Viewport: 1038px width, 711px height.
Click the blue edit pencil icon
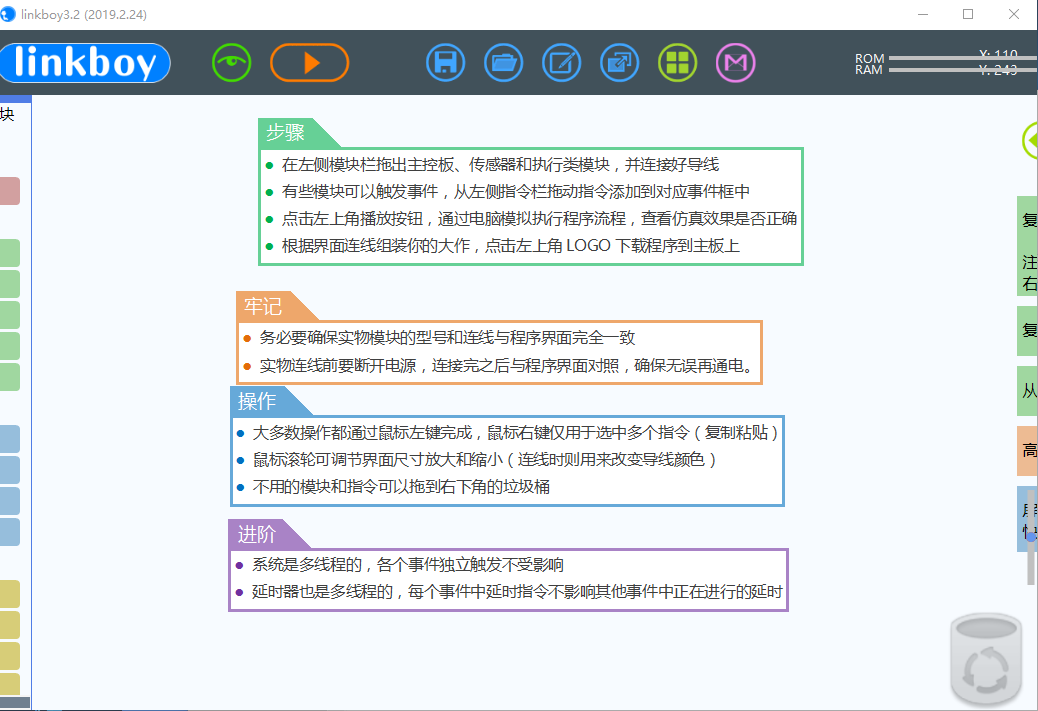pos(562,63)
